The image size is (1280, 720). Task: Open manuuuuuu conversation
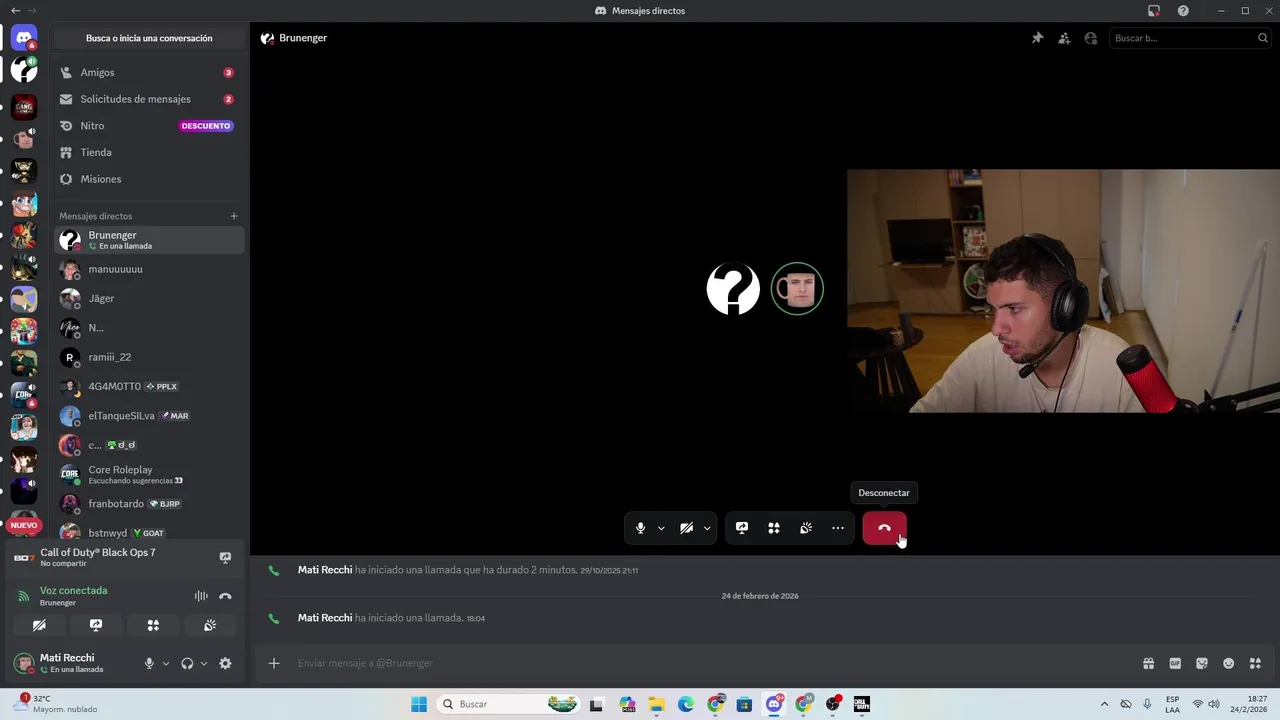coord(148,269)
